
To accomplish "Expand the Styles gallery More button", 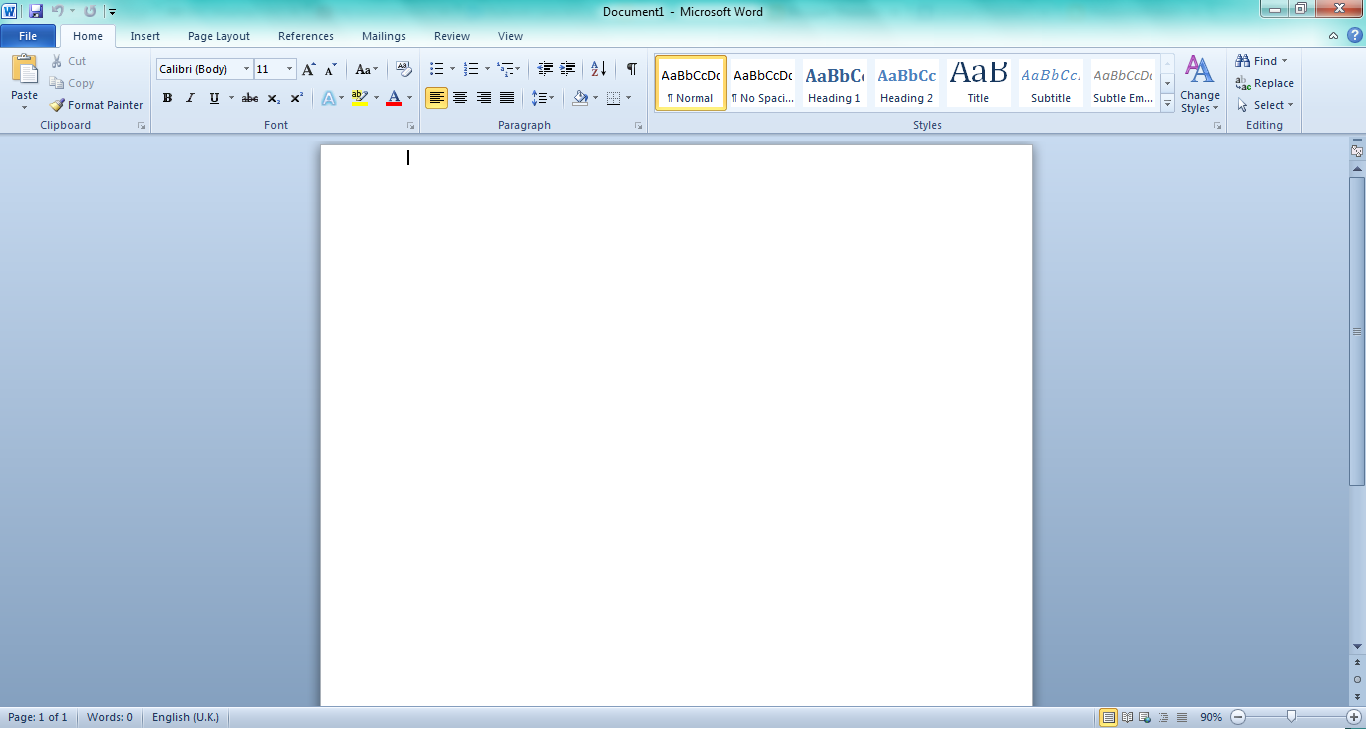I will (x=1167, y=102).
